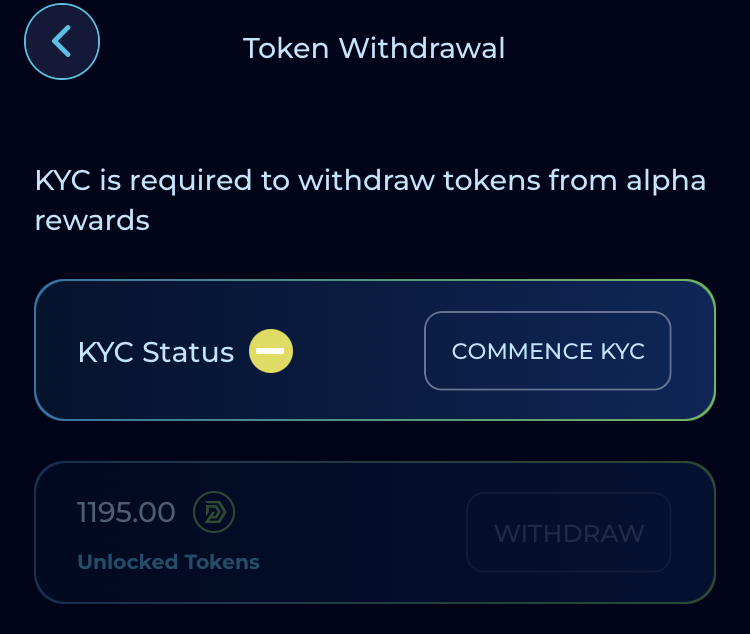Open KYC flow via COMMENCE KYC

tap(548, 351)
